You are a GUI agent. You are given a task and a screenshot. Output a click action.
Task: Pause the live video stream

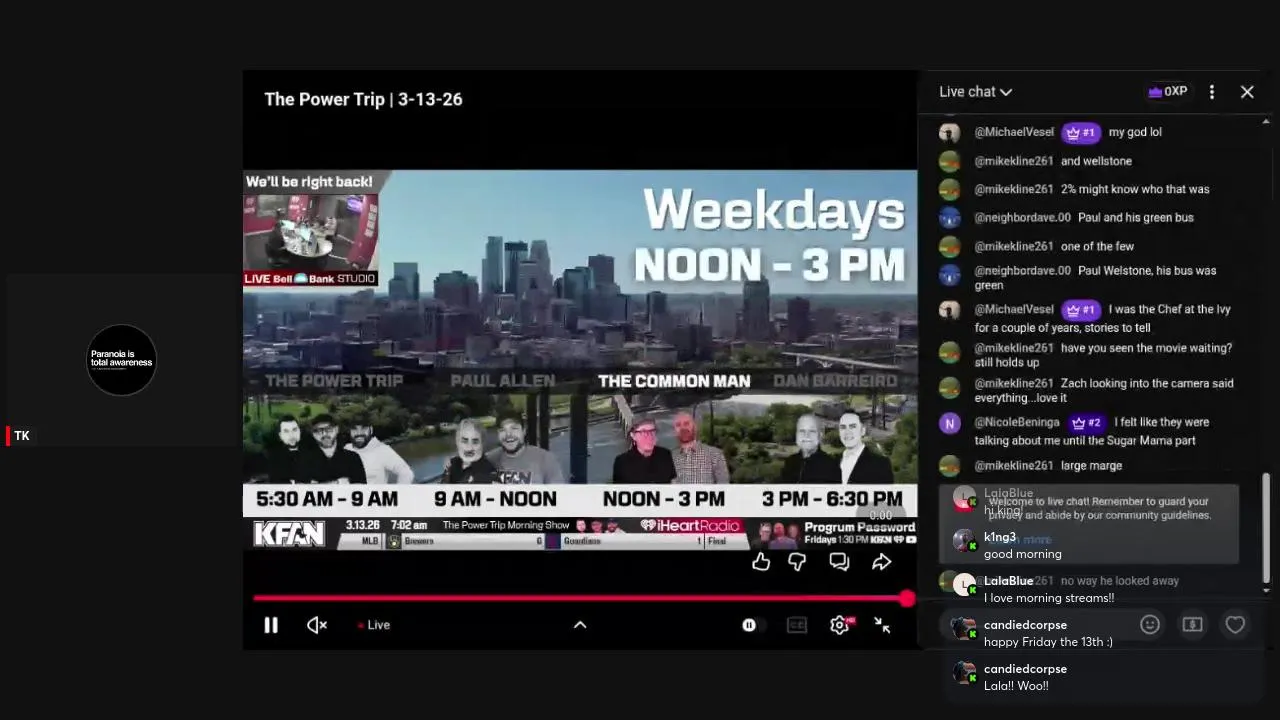[271, 625]
